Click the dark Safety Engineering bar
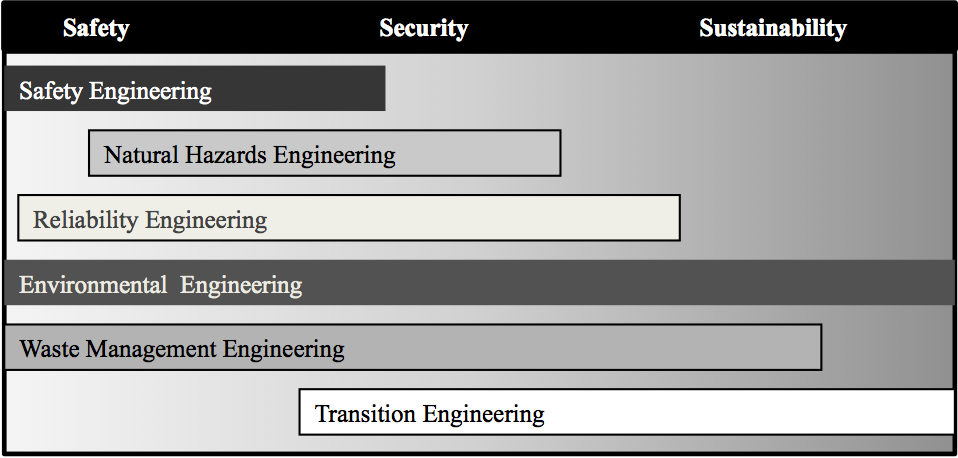The image size is (958, 458). [195, 89]
